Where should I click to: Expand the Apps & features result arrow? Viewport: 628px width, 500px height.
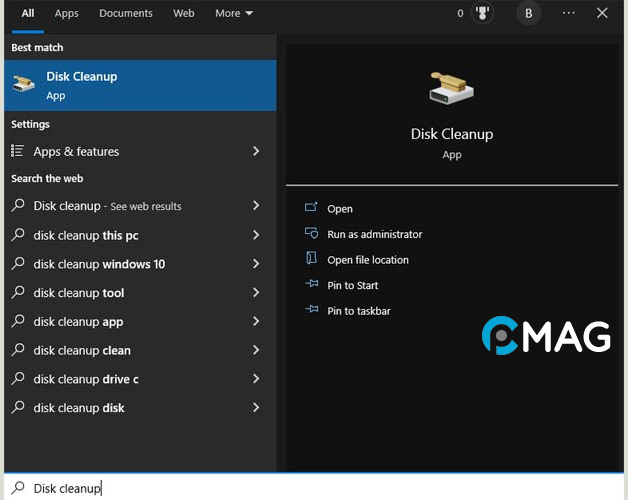(256, 151)
